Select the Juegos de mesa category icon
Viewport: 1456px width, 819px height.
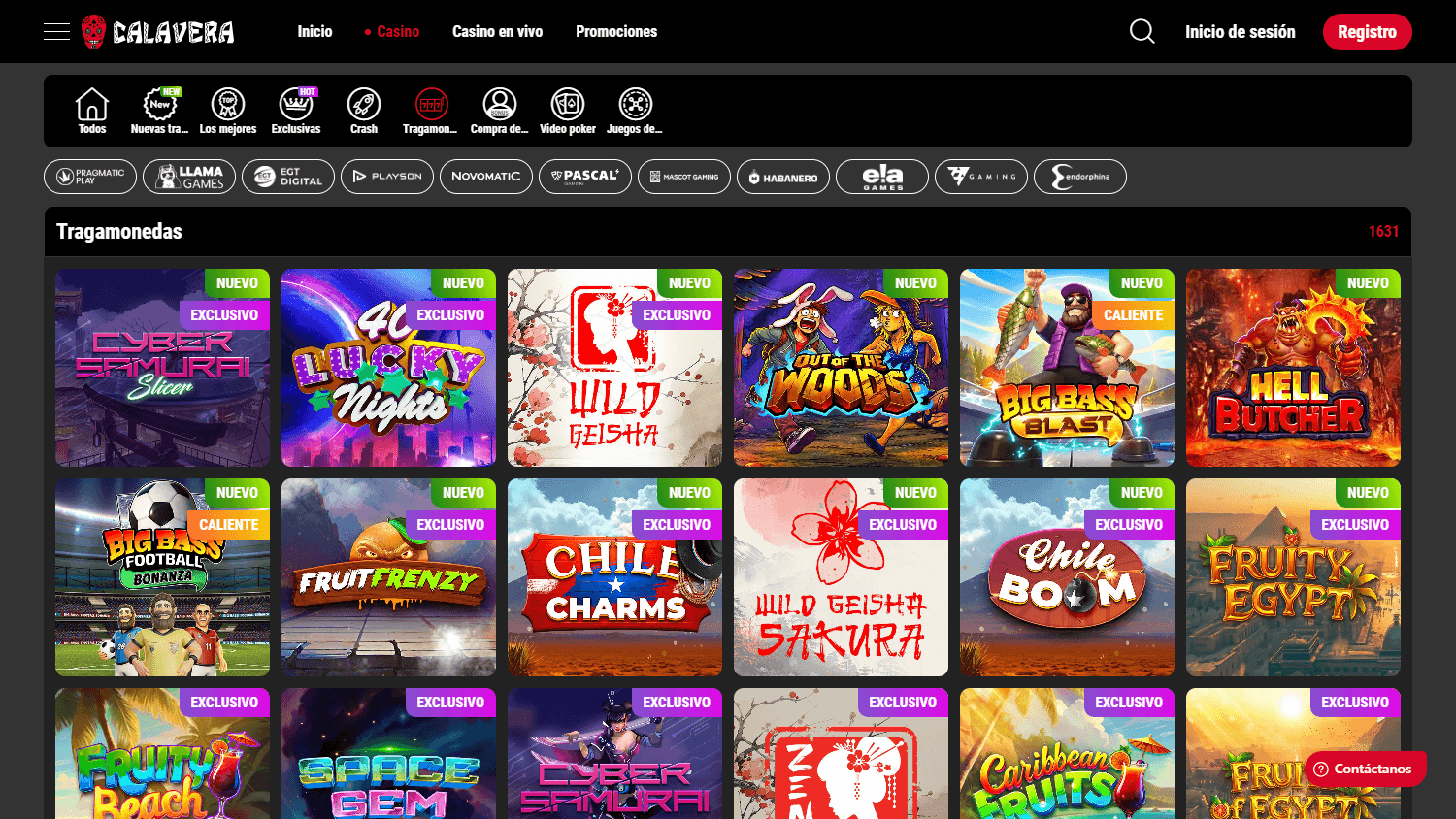pyautogui.click(x=635, y=111)
